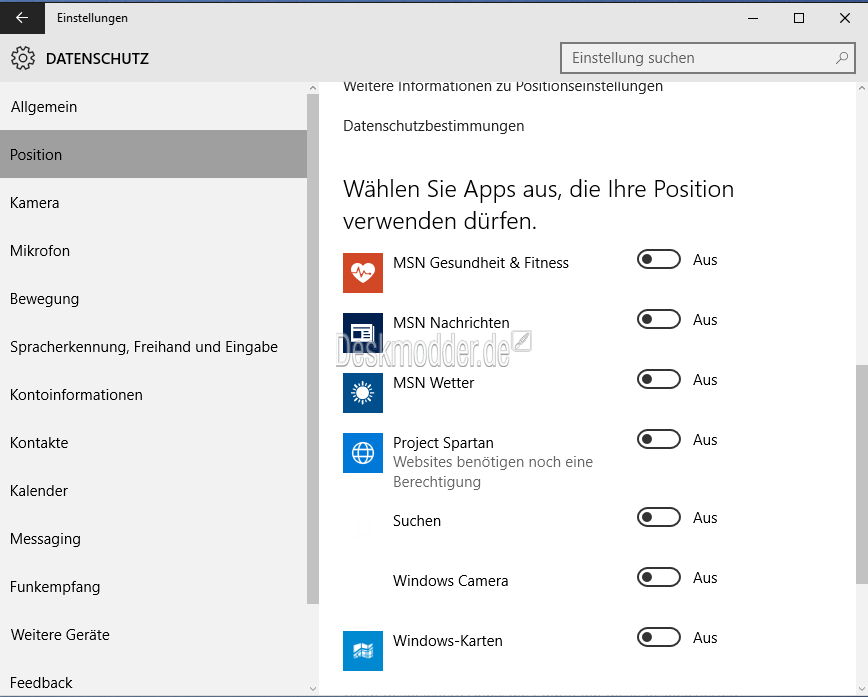This screenshot has height=697, width=868.
Task: Turn on the MSN Wetter location switch
Action: [x=658, y=379]
